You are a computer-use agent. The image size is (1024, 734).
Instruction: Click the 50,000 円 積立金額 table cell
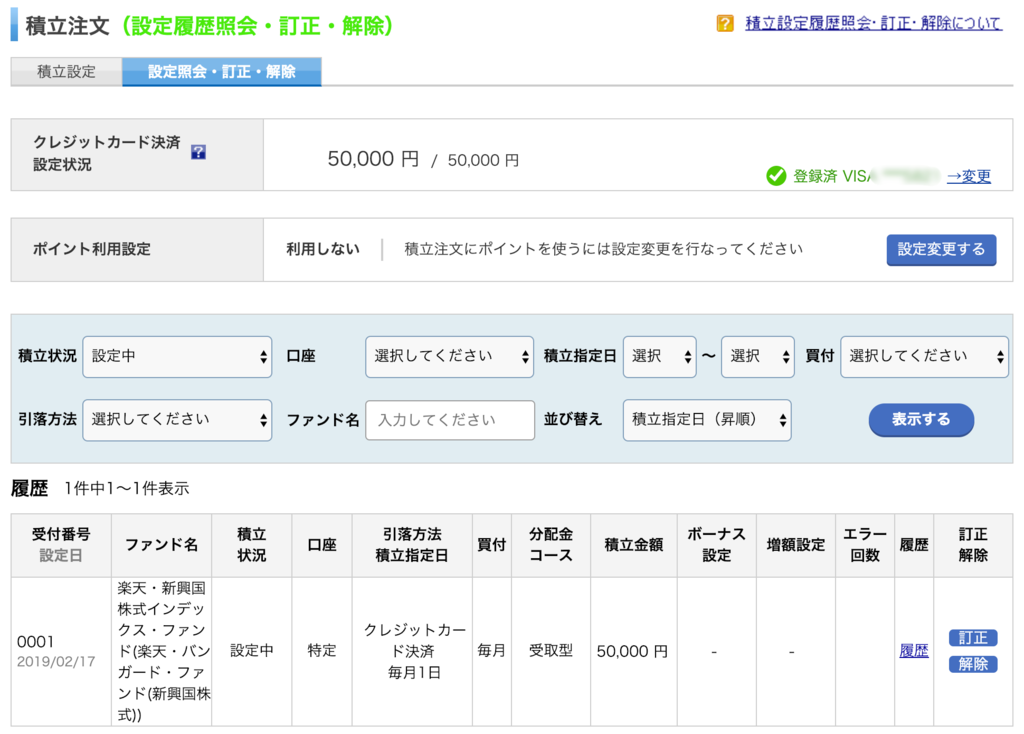click(632, 651)
